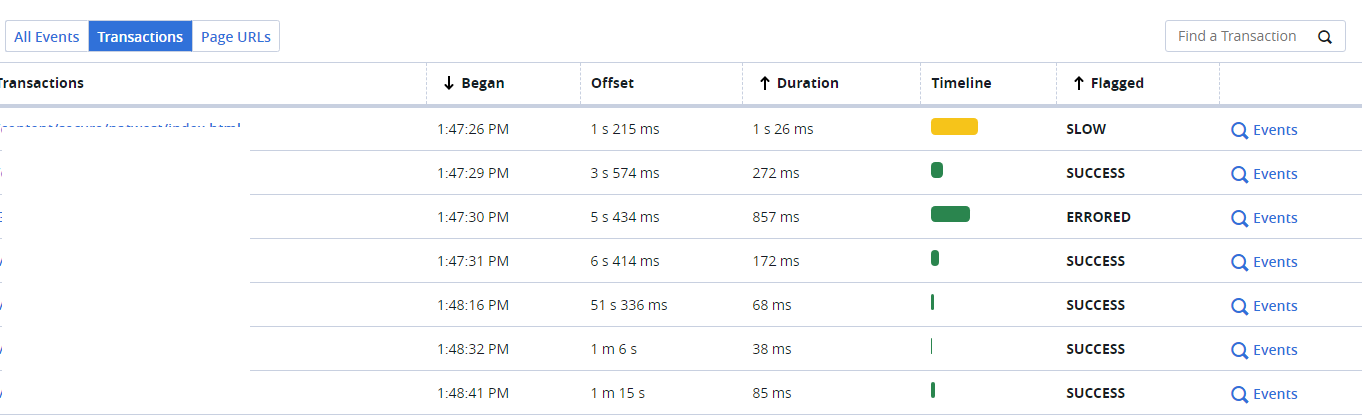This screenshot has width=1362, height=415.
Task: Click the Events magnifier icon in the 1:48:32 PM row
Action: coord(1239,350)
